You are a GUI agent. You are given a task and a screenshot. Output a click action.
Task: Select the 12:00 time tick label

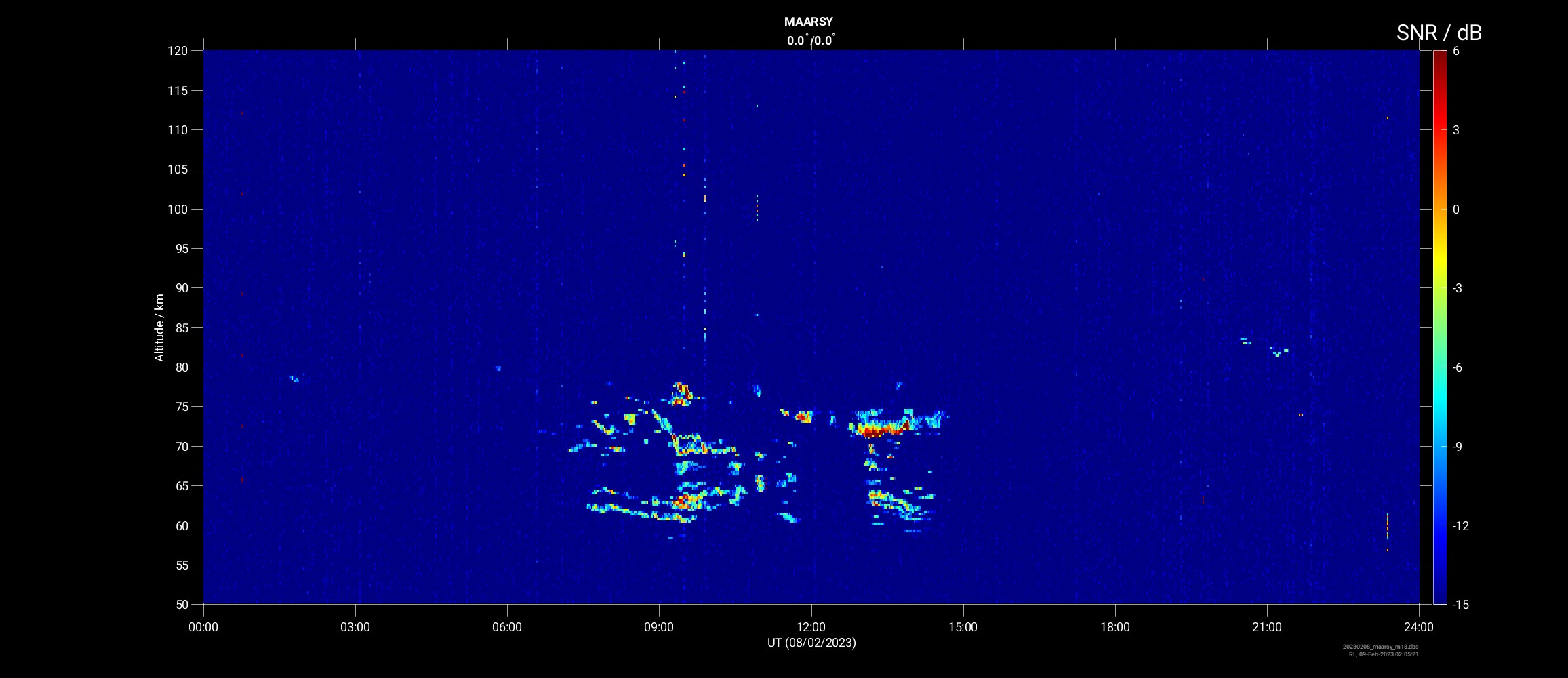pos(811,627)
